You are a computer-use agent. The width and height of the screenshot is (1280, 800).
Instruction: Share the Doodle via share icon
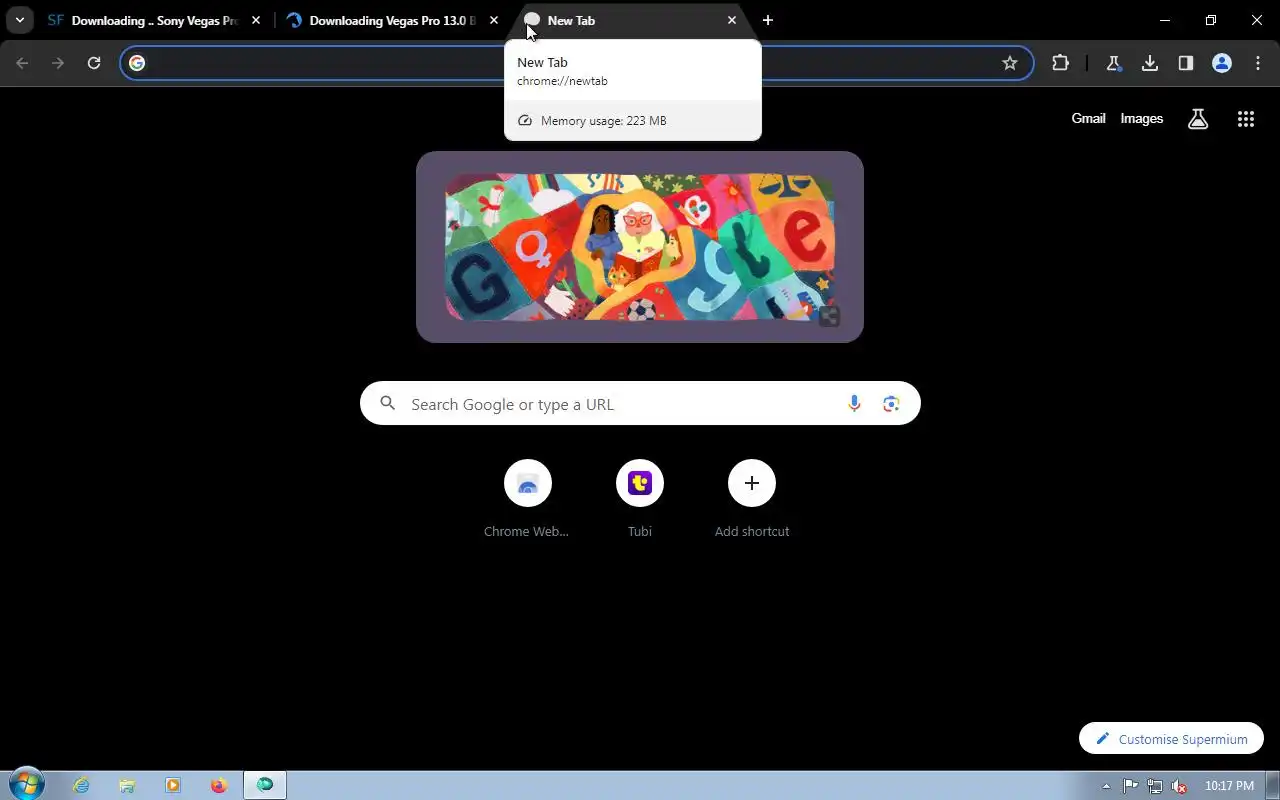pyautogui.click(x=829, y=317)
